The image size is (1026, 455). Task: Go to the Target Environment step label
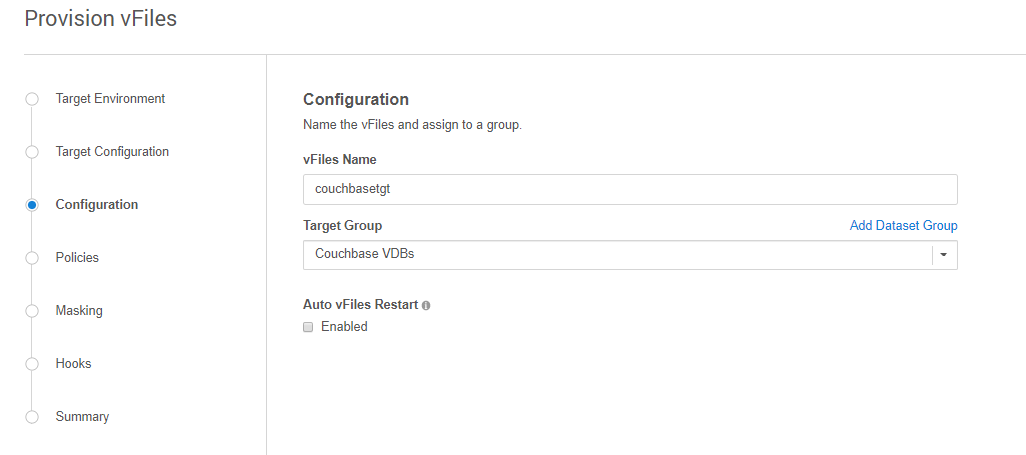[110, 99]
